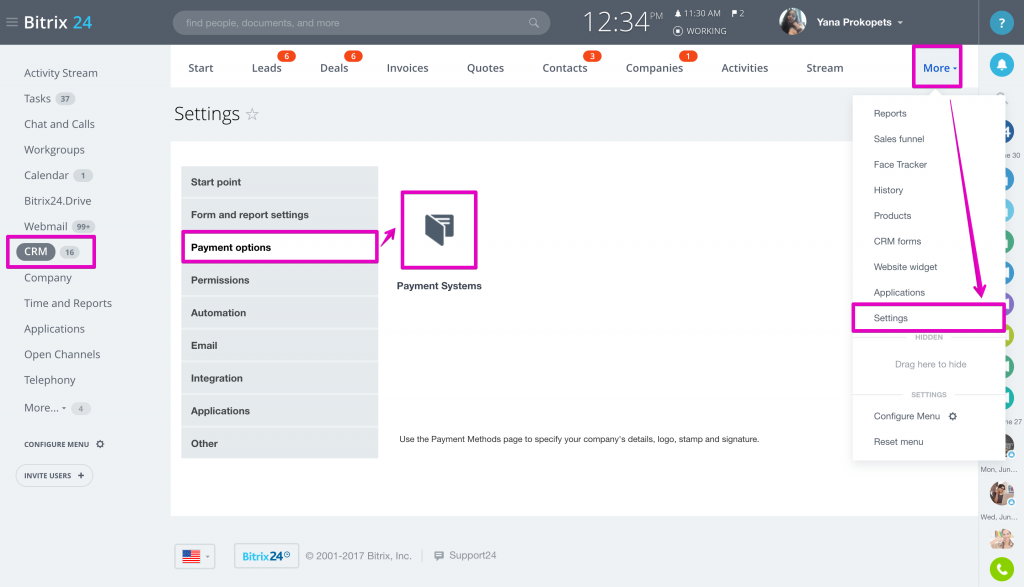This screenshot has width=1024, height=587.
Task: Open Calendar in the sidebar
Action: 46,175
